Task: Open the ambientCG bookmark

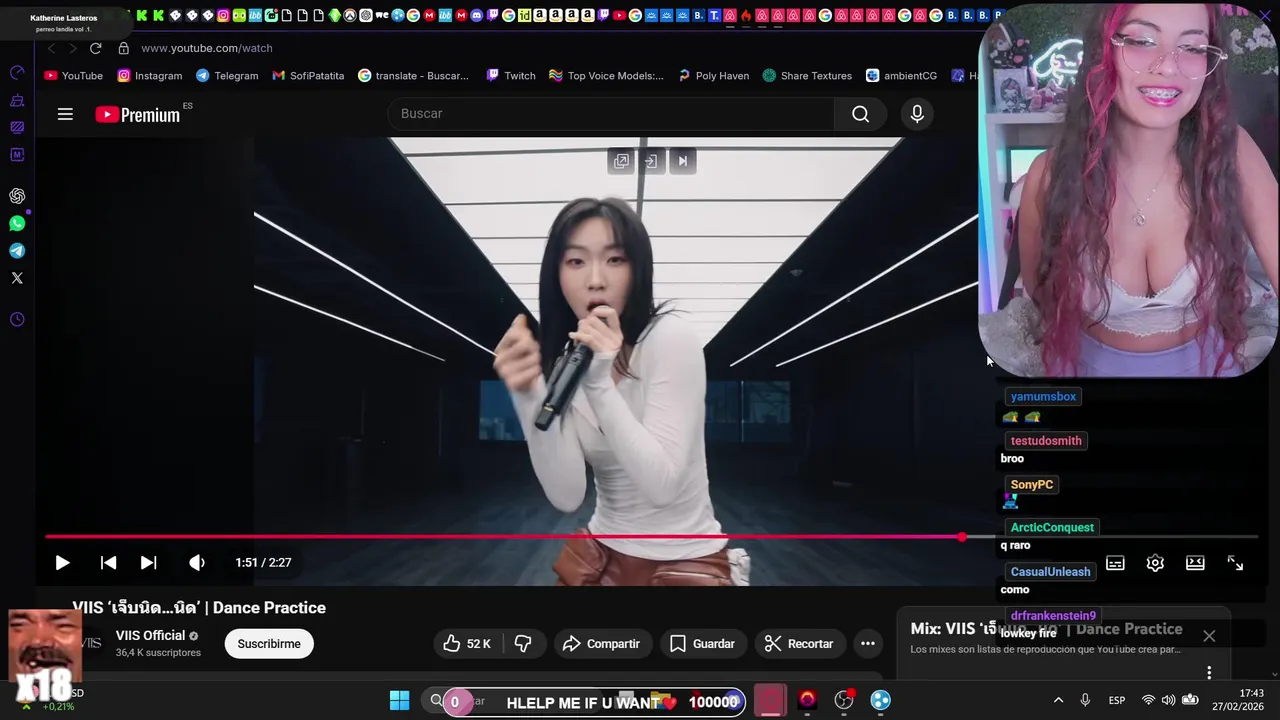Action: [901, 76]
